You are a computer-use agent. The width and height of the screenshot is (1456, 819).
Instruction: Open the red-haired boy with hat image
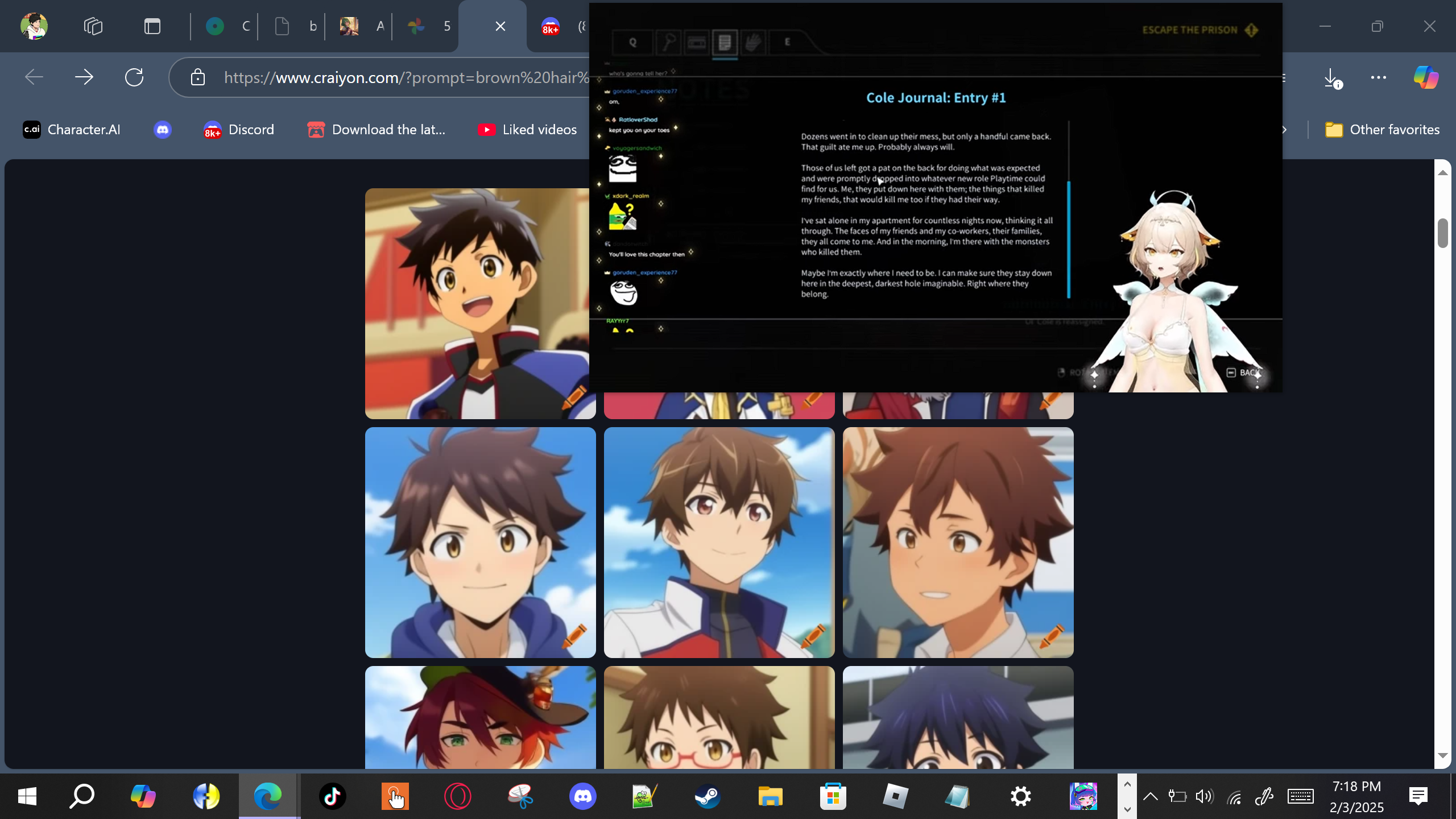tap(481, 718)
